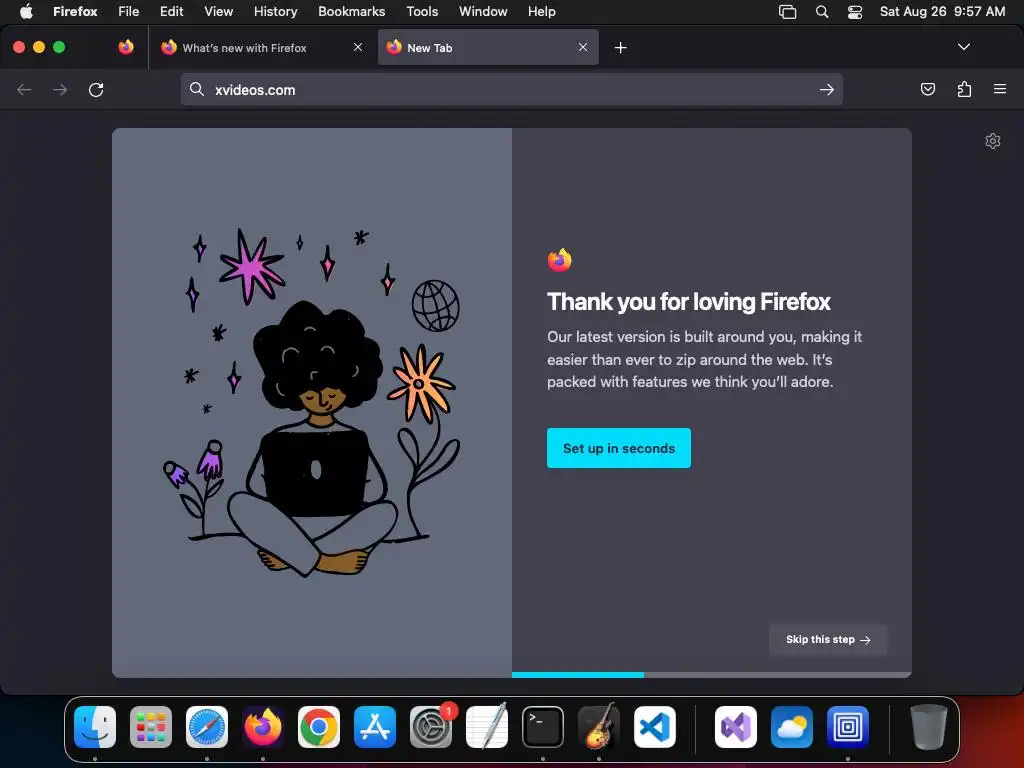The image size is (1024, 768).
Task: Open Visual Studio from the Dock
Action: click(x=736, y=726)
